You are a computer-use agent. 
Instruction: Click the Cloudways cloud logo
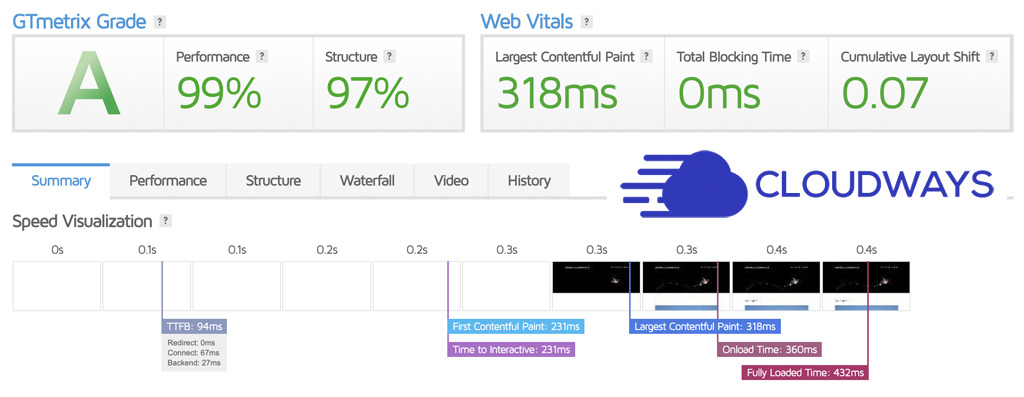click(684, 184)
